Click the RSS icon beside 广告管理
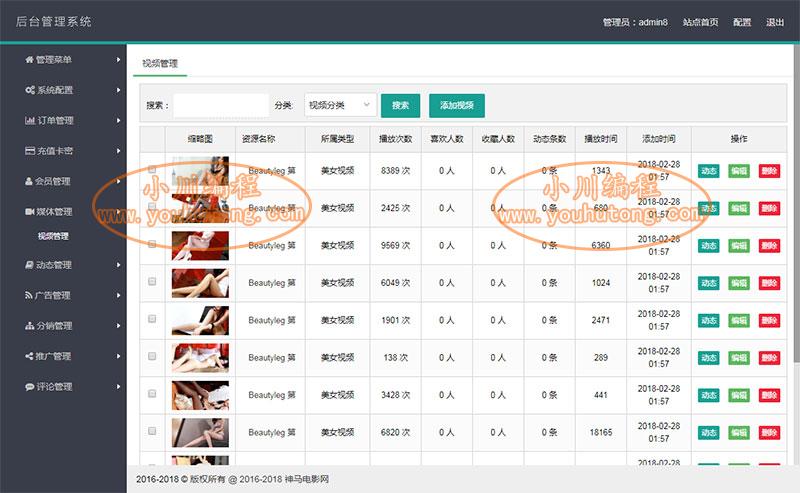Viewport: 800px width, 493px height. coord(29,295)
